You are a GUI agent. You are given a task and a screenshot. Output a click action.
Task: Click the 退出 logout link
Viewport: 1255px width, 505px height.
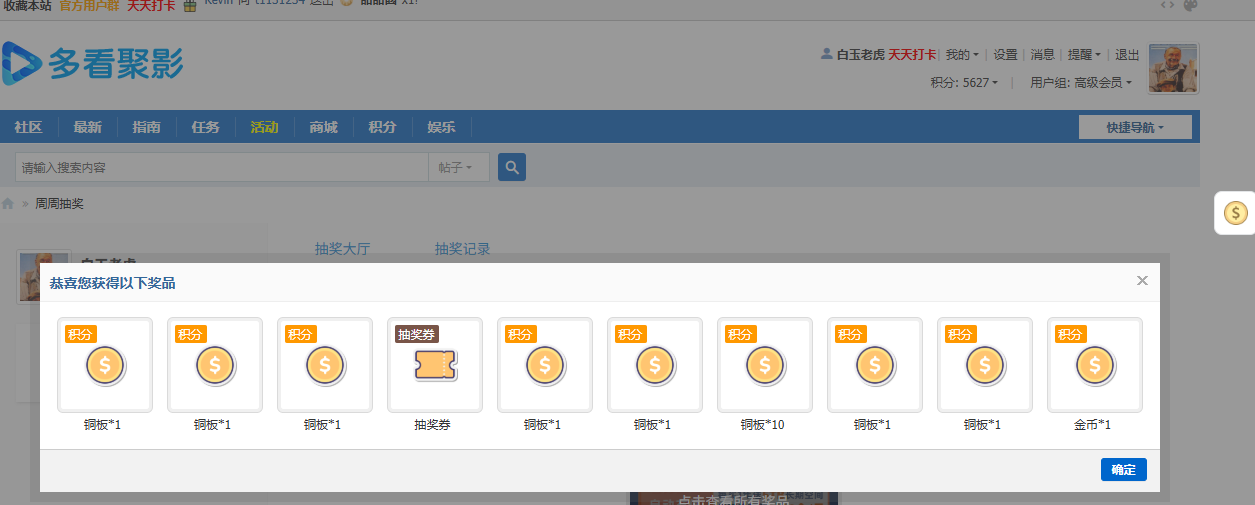click(x=1127, y=55)
